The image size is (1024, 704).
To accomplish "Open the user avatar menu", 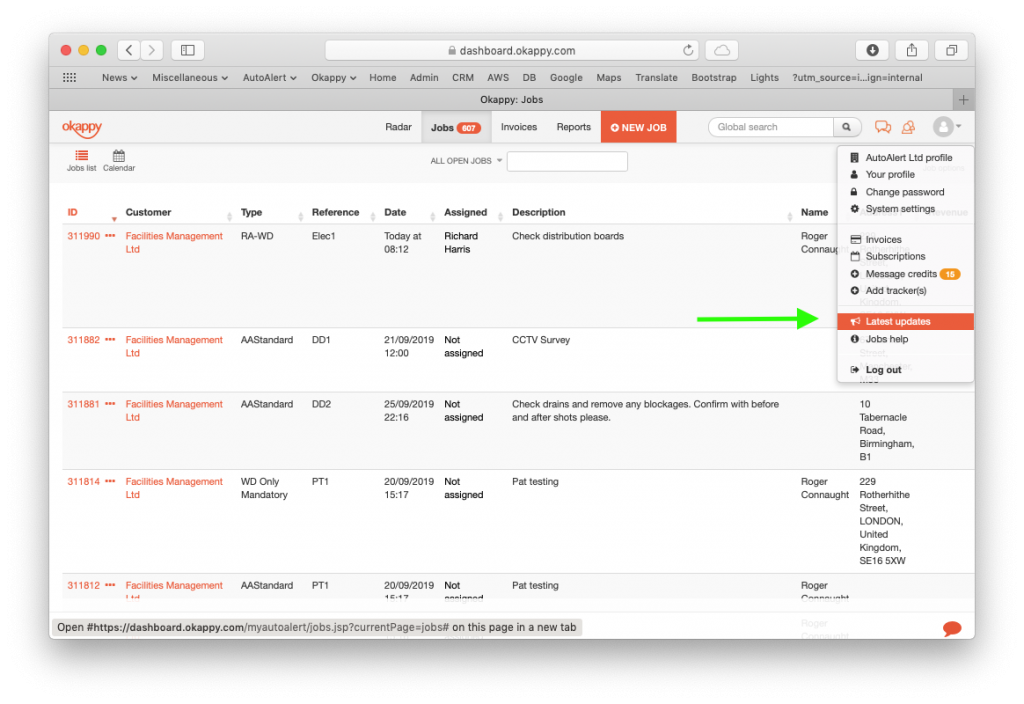I will (x=946, y=127).
